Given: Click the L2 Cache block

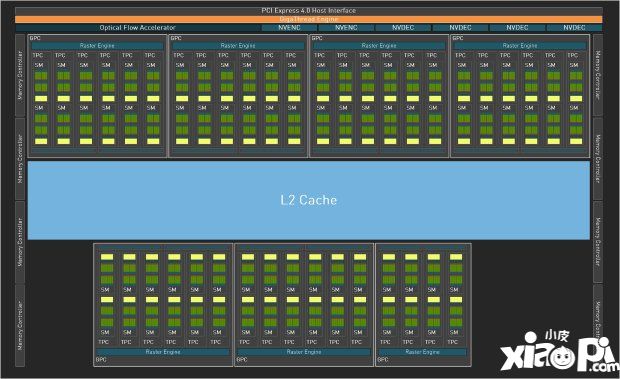Looking at the screenshot, I should click(x=308, y=200).
